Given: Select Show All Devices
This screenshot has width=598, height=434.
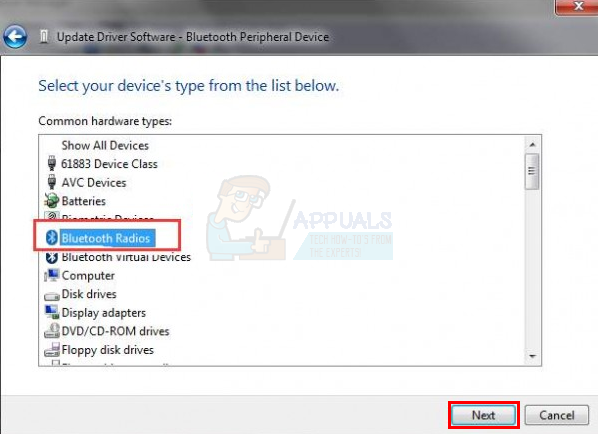Looking at the screenshot, I should (x=105, y=145).
